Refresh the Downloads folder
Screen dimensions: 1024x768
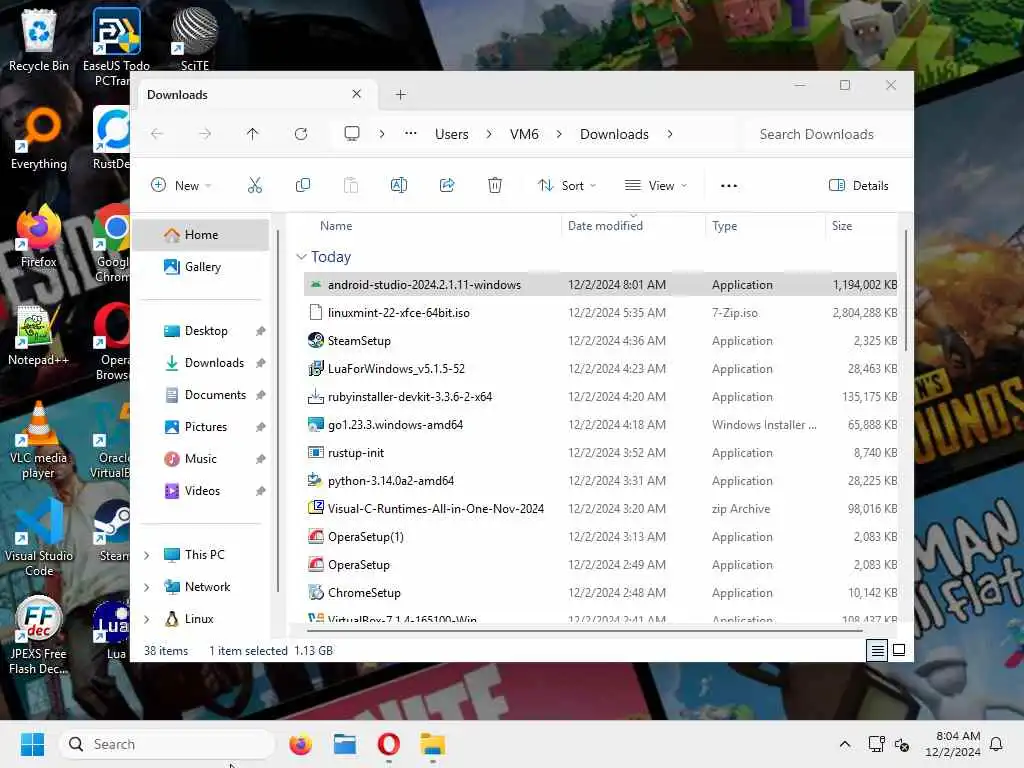300,134
